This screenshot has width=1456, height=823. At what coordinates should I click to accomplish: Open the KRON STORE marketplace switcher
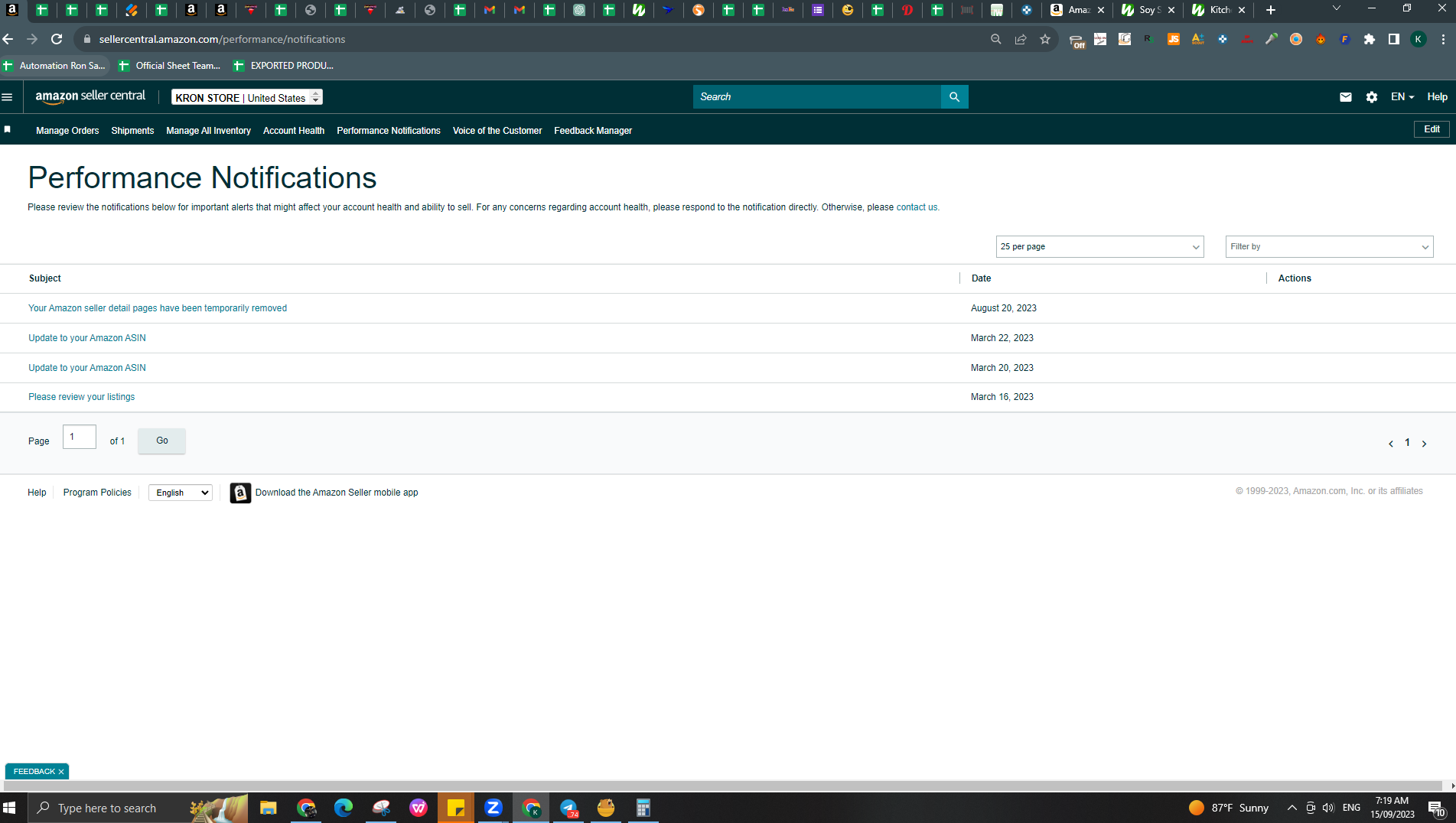tap(246, 97)
